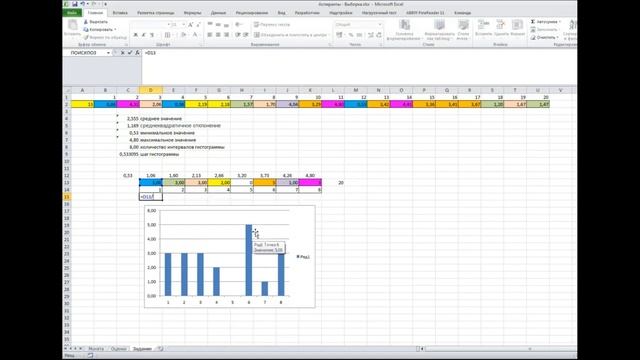Increase font size with the larger A icon
The width and height of the screenshot is (640, 360).
coord(191,25)
